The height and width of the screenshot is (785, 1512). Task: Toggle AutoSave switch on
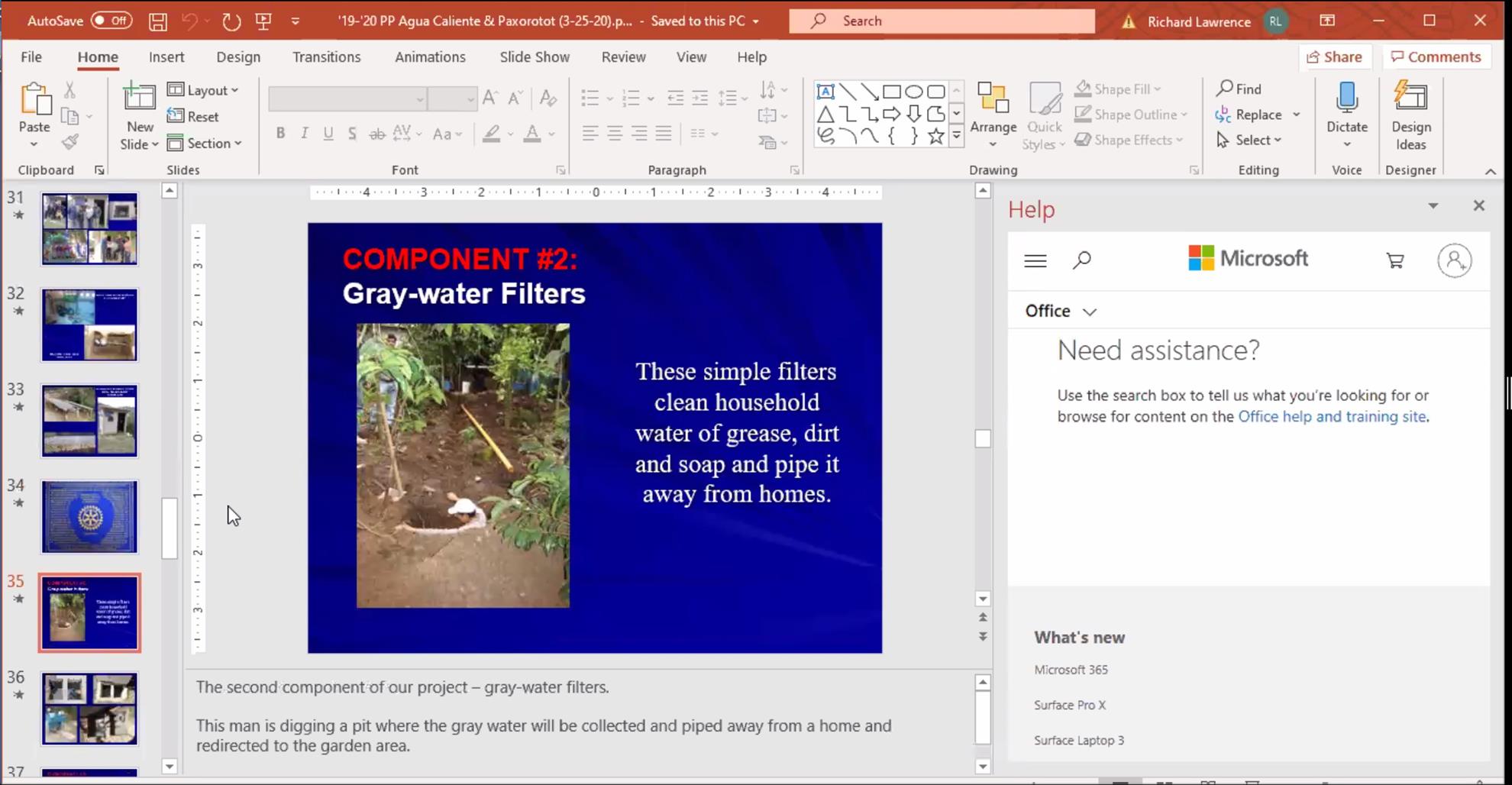click(x=111, y=21)
